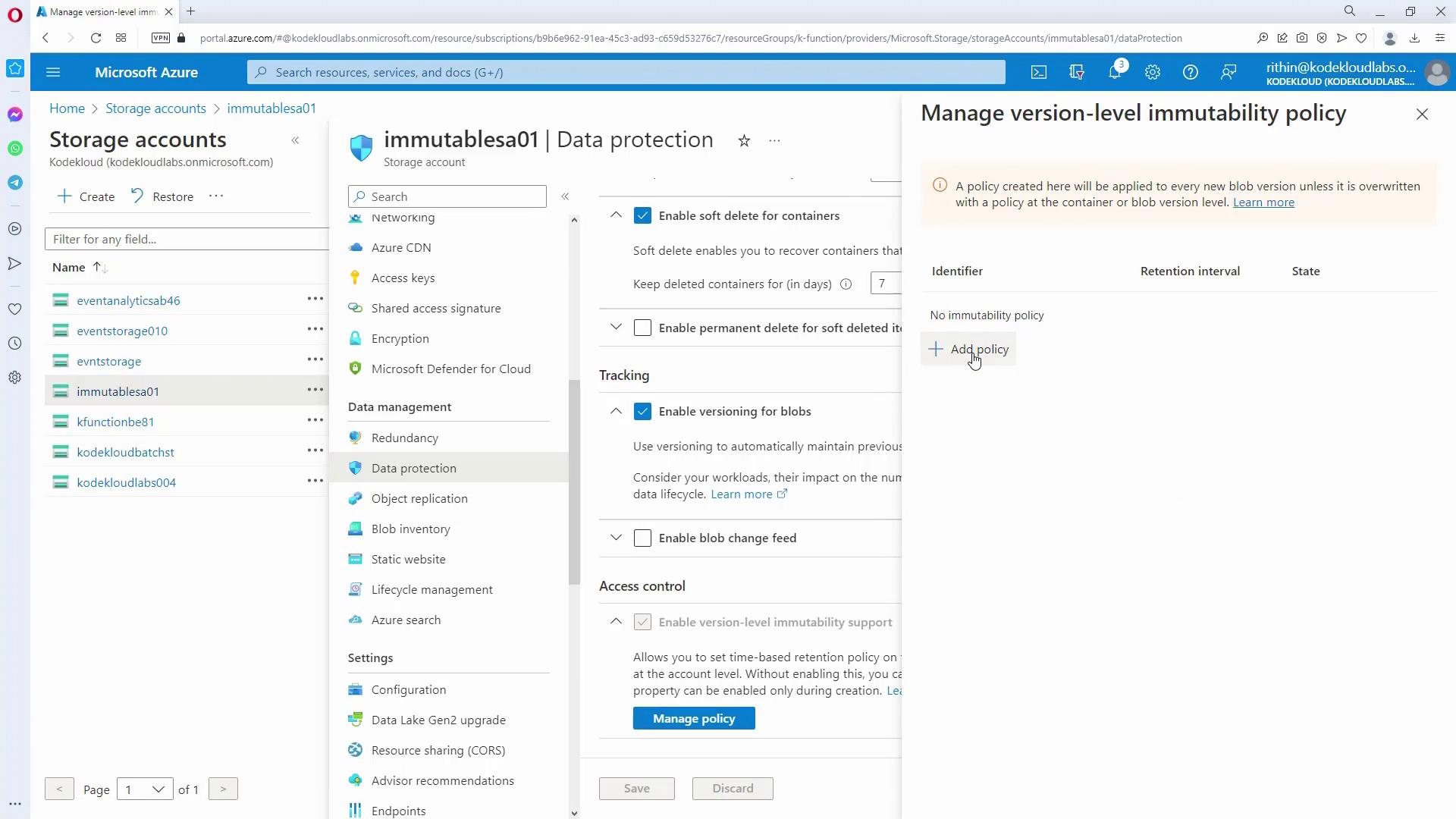The height and width of the screenshot is (819, 1456).
Task: Open portal settings gear icon
Action: coord(1152,72)
